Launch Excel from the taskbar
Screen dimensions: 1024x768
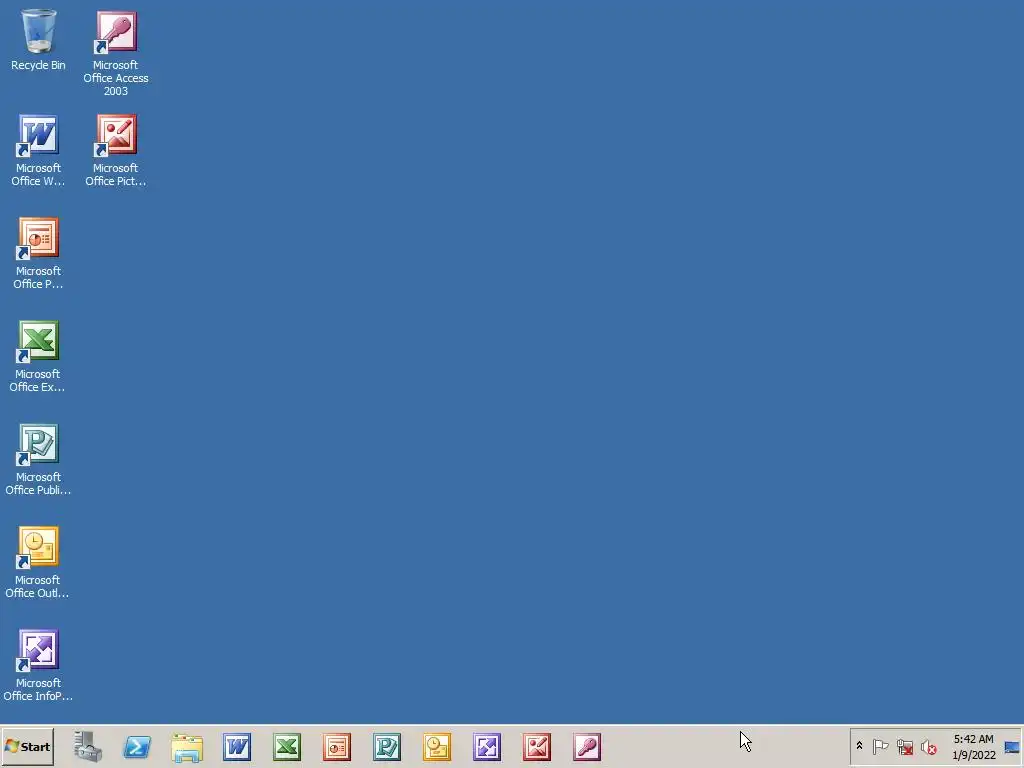coord(287,746)
